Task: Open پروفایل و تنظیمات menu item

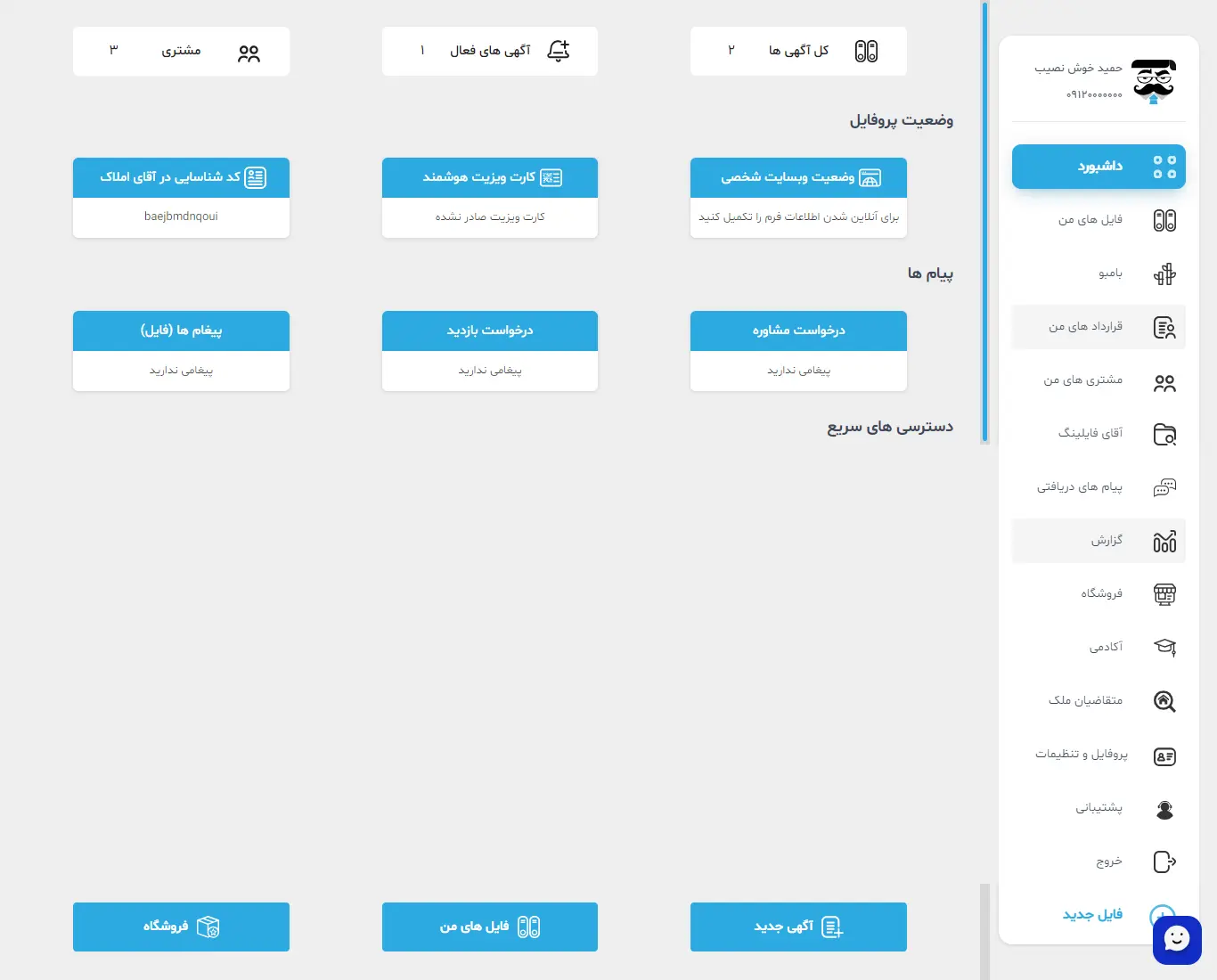Action: pos(1081,755)
